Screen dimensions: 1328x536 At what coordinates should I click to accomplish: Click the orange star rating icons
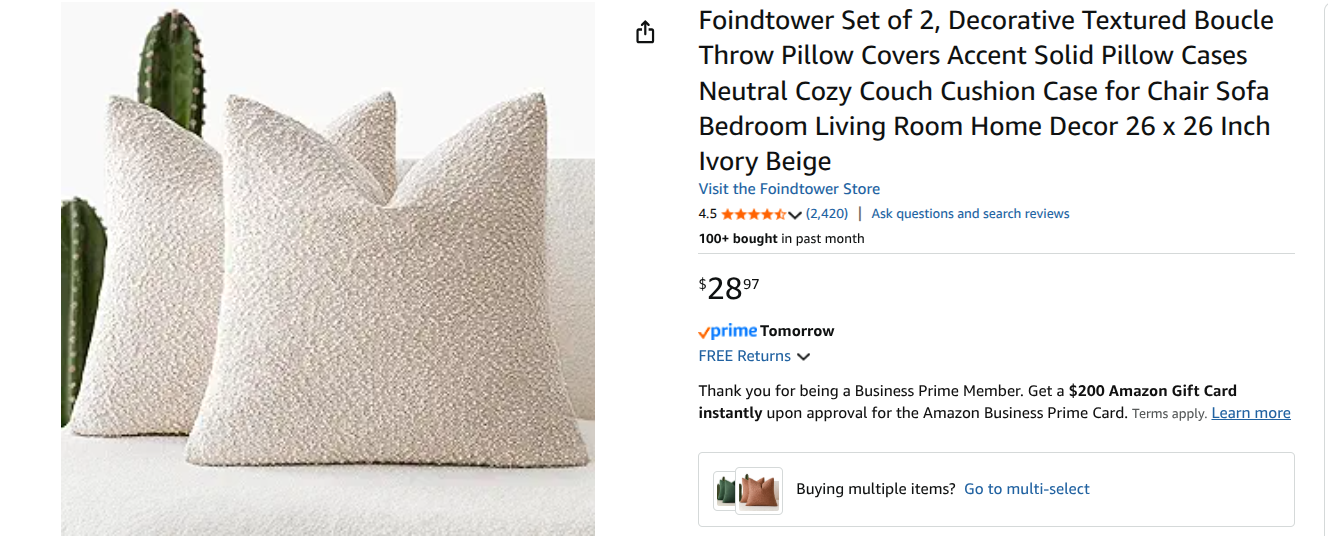click(x=753, y=214)
